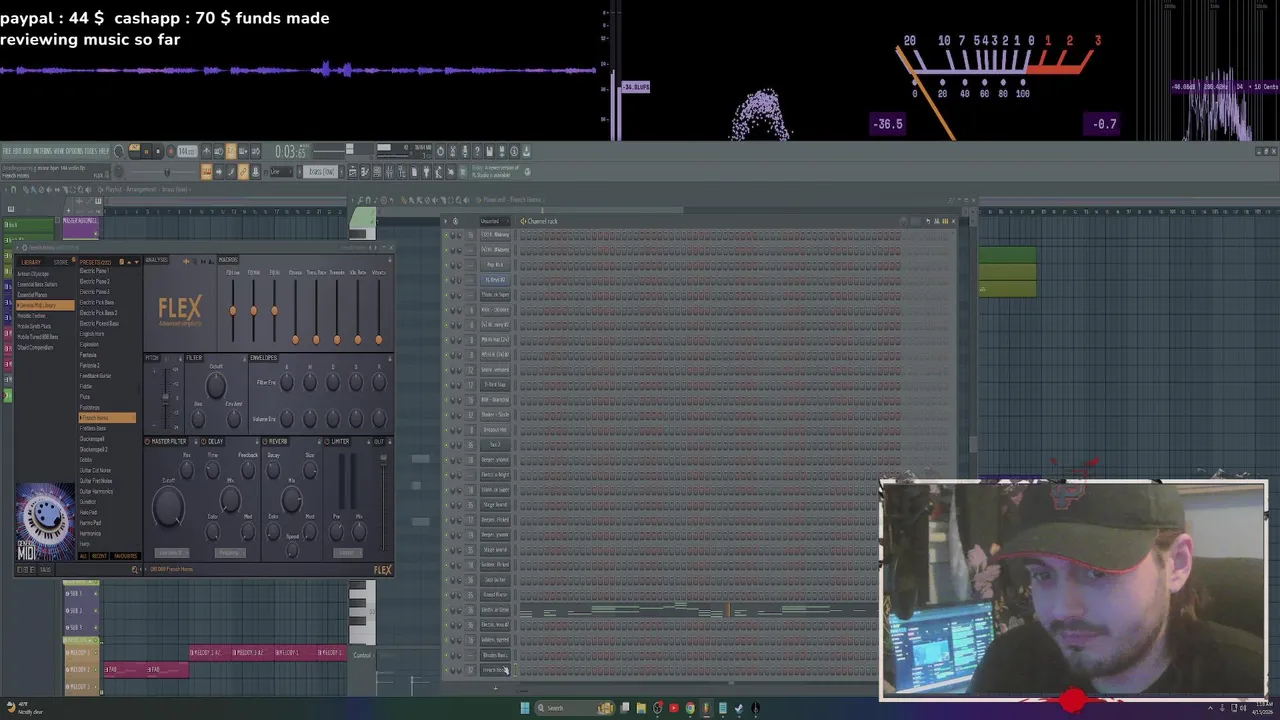This screenshot has width=1280, height=720.
Task: Toggle the metronome icon in top toolbar
Action: [206, 151]
